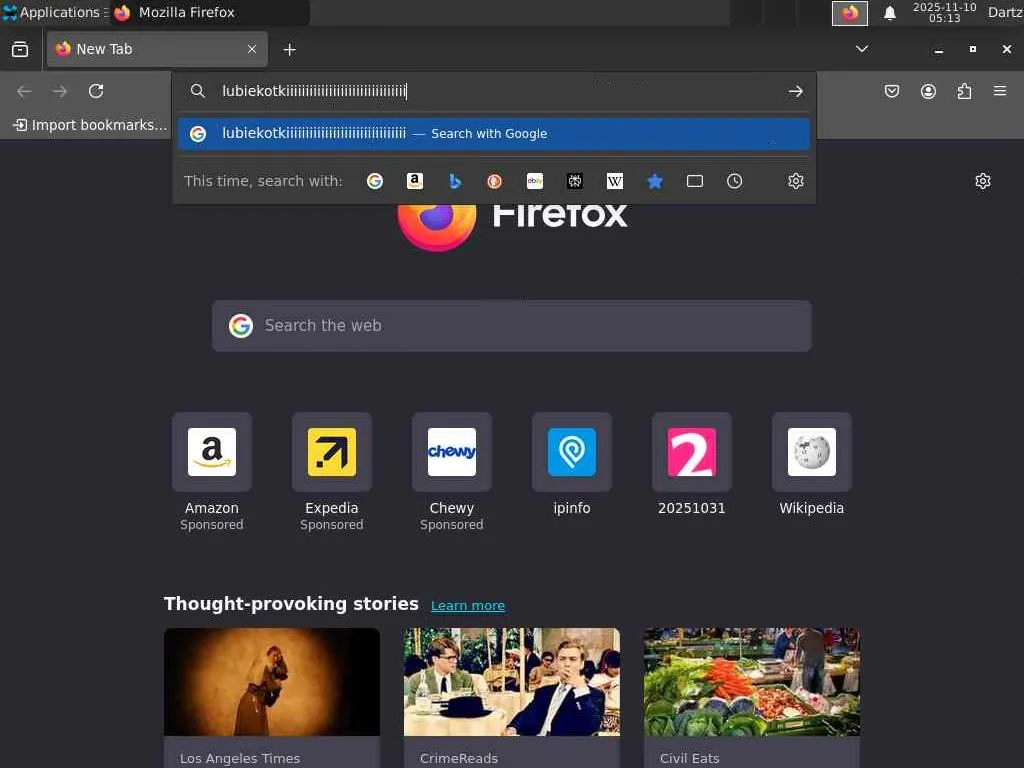Search this time with Bing icon
The height and width of the screenshot is (768, 1024).
(x=455, y=181)
